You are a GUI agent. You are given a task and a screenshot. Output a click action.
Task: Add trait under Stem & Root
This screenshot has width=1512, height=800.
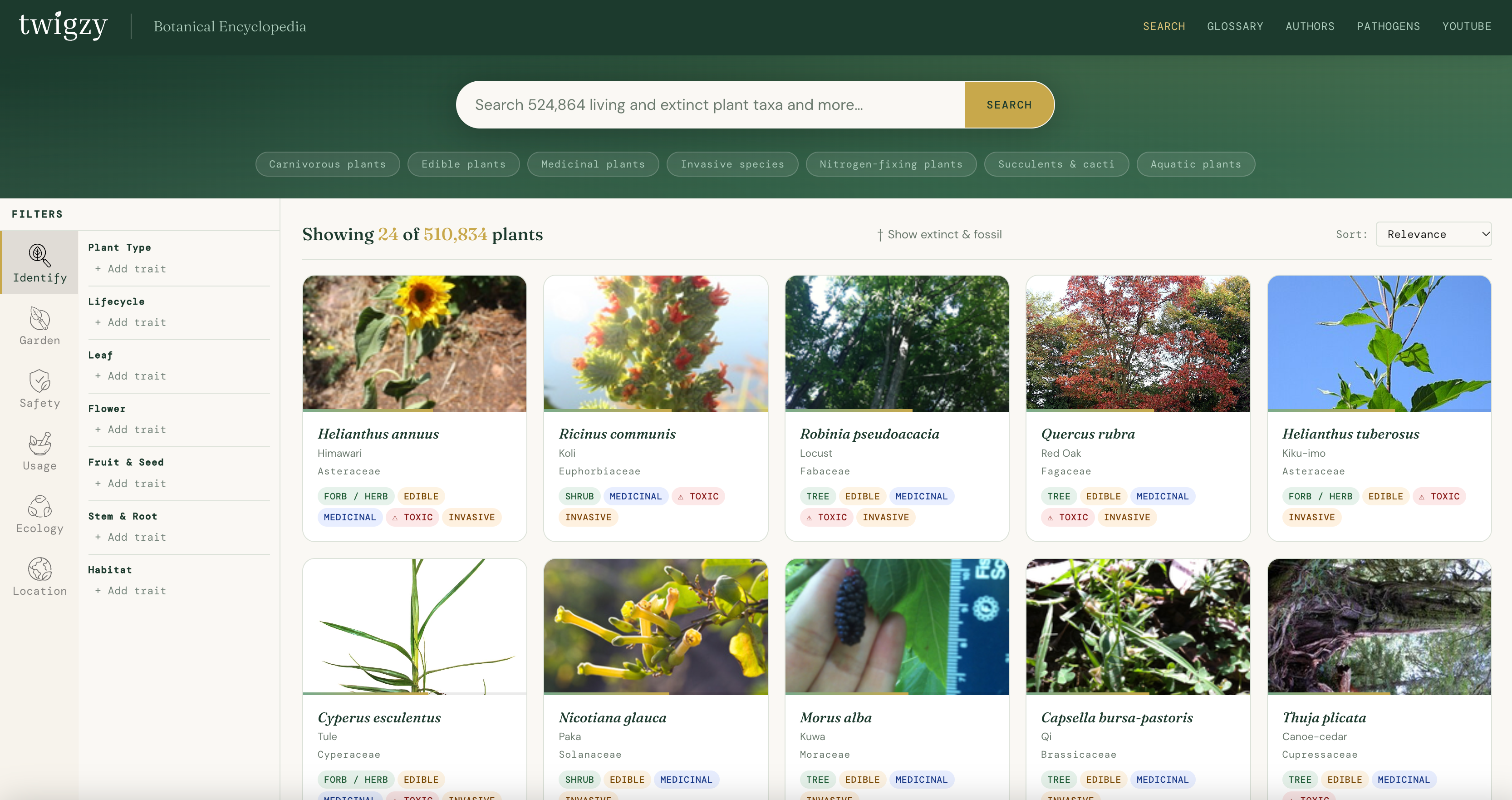click(x=130, y=538)
